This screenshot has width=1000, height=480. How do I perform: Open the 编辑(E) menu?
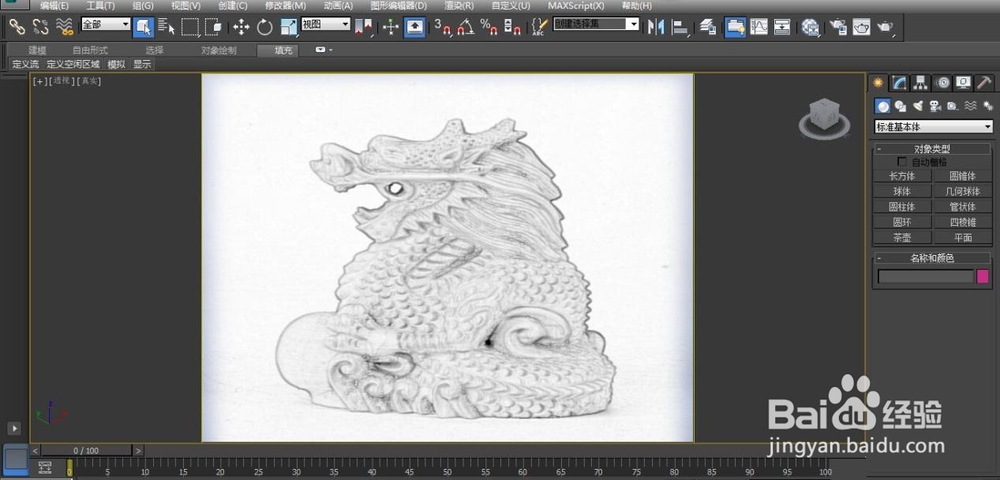click(54, 6)
